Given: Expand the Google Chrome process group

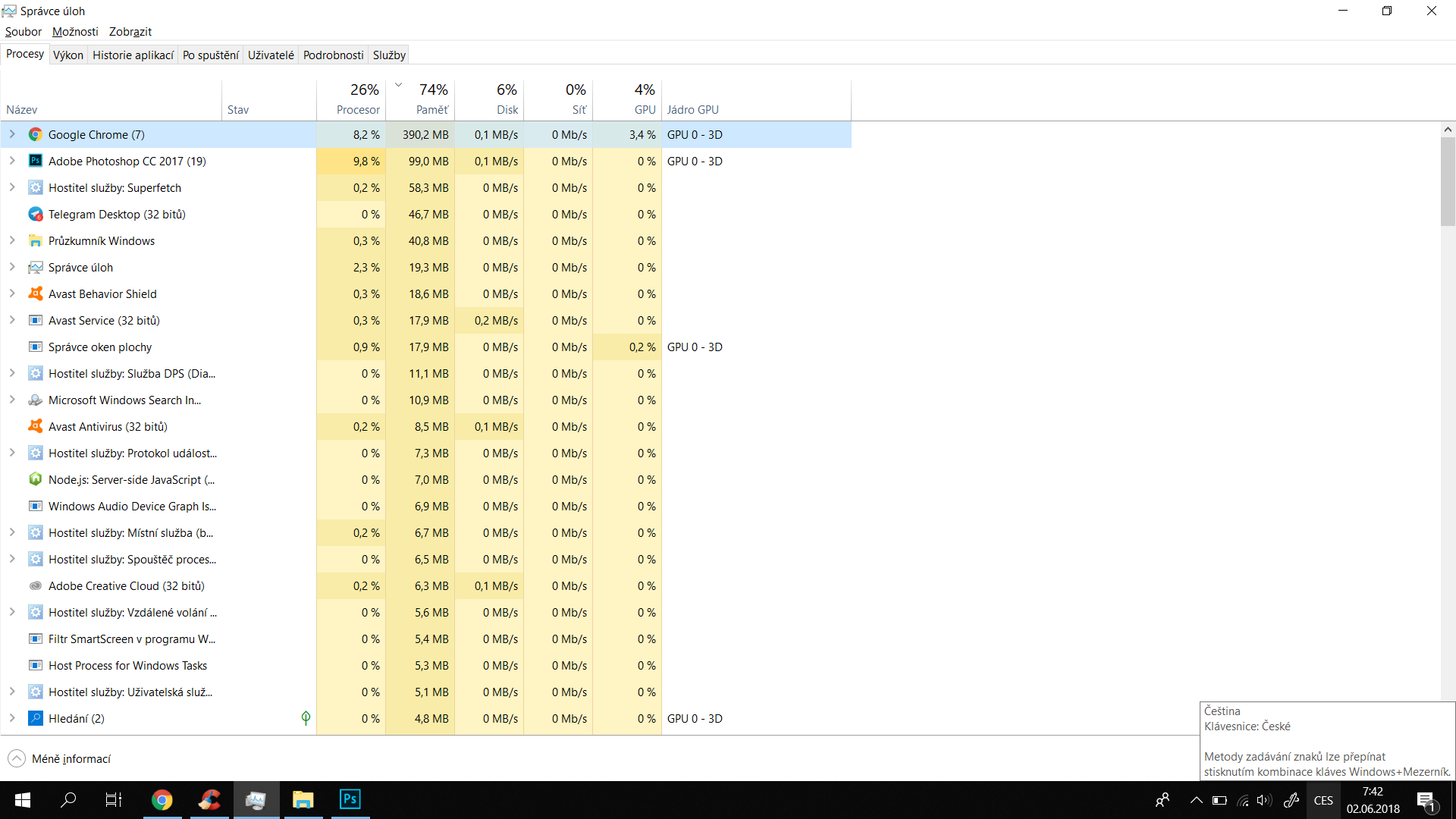Looking at the screenshot, I should [12, 134].
